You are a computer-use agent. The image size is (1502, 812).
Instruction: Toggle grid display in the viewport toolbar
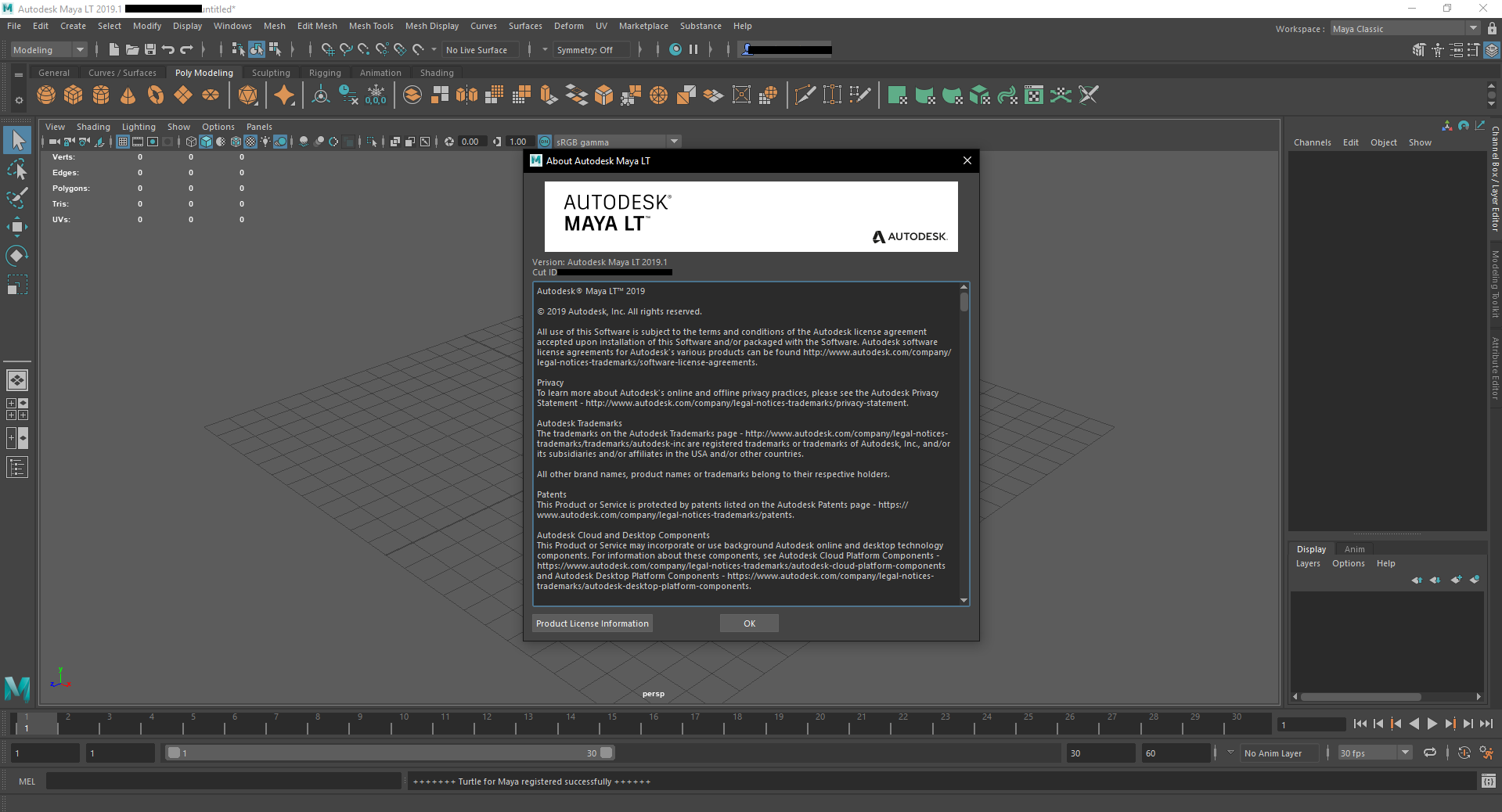(x=122, y=142)
